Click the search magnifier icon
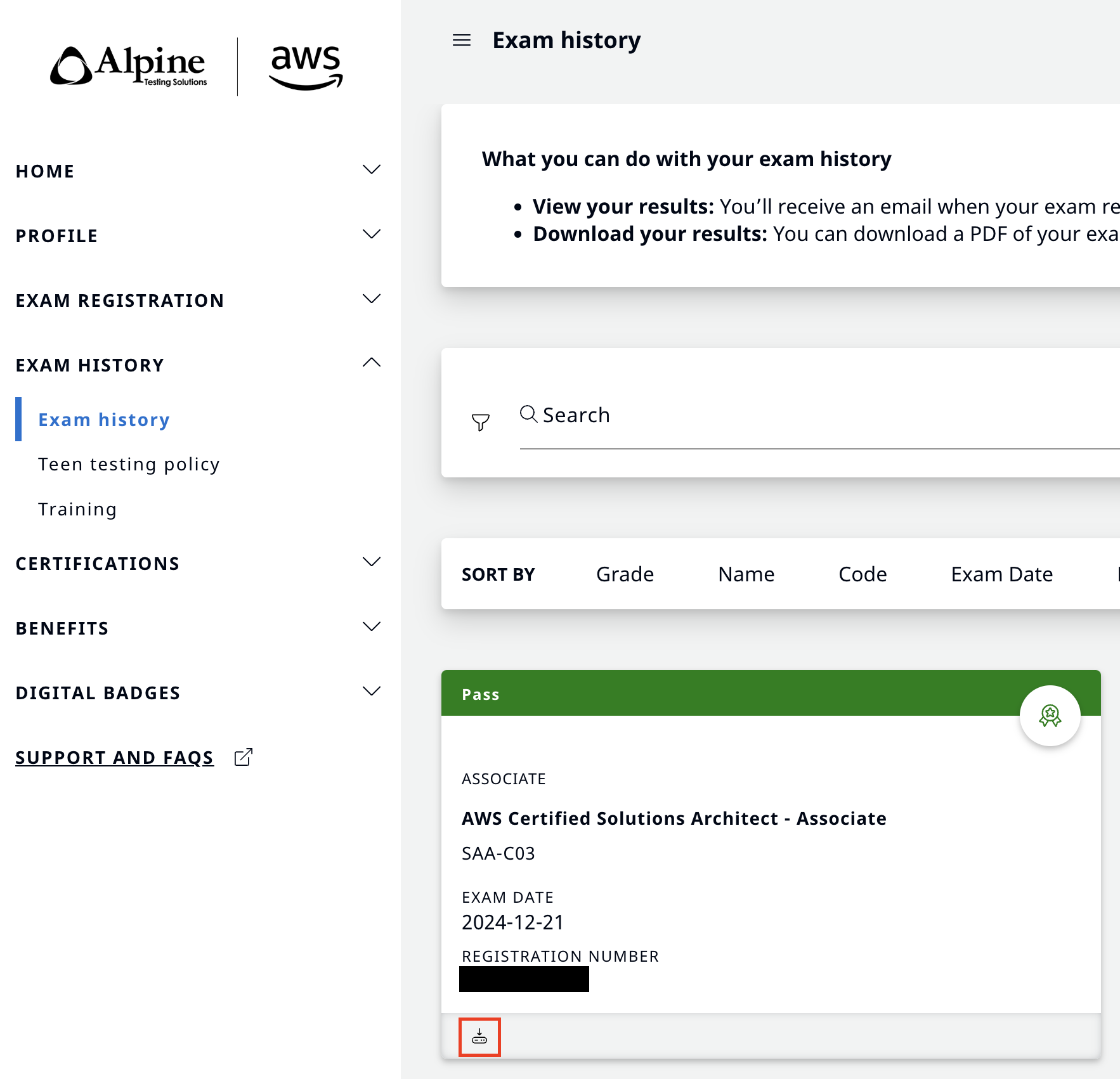The height and width of the screenshot is (1079, 1120). click(528, 414)
